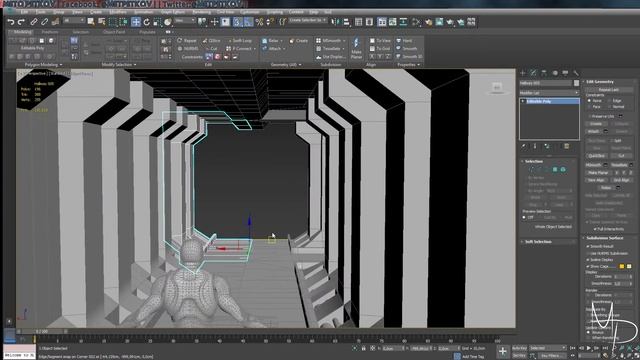Toggle the Smooth Result checkbox
This screenshot has height=360, width=640.
pyautogui.click(x=588, y=247)
